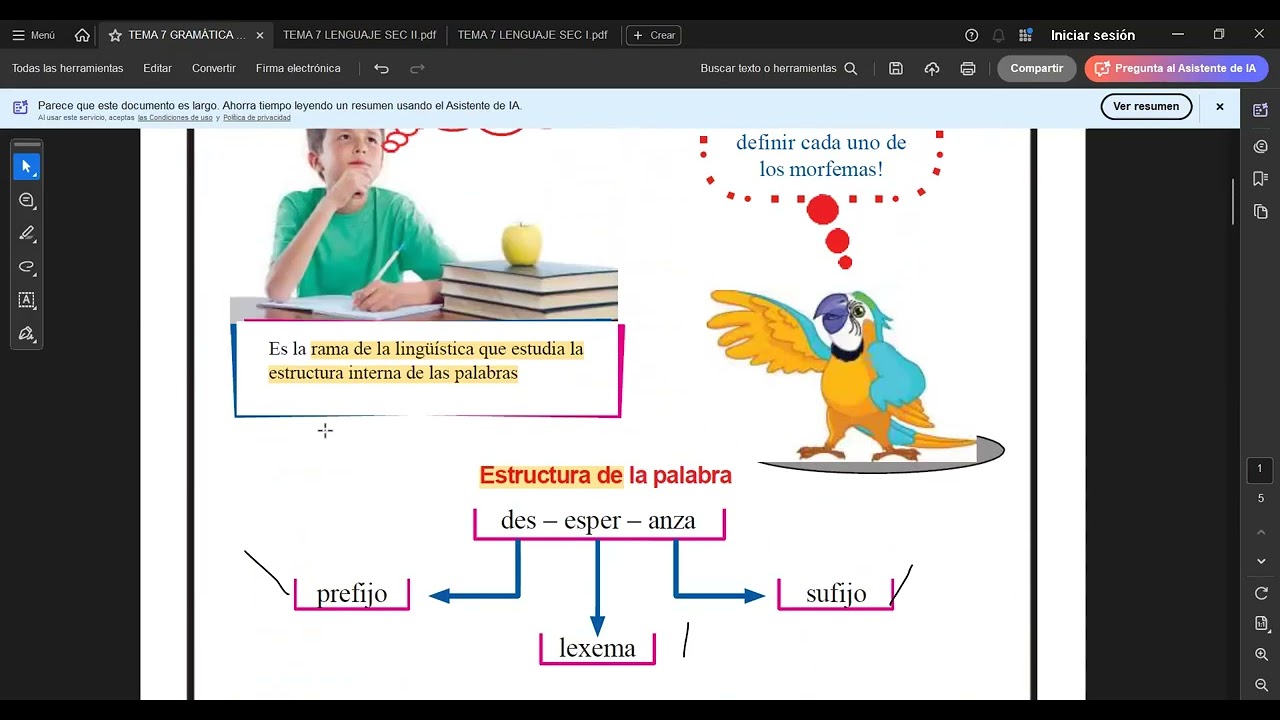Click highlighted text 'rama de la lingüística'

(x=391, y=349)
